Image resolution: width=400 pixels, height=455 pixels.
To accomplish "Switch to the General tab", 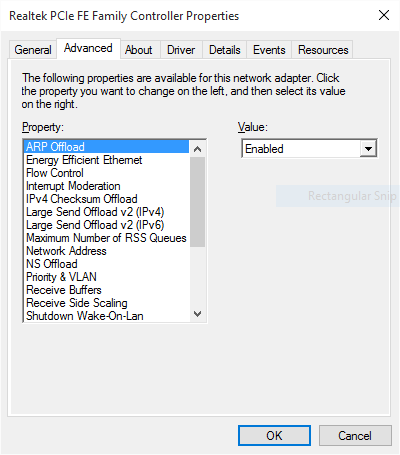I will coord(33,50).
